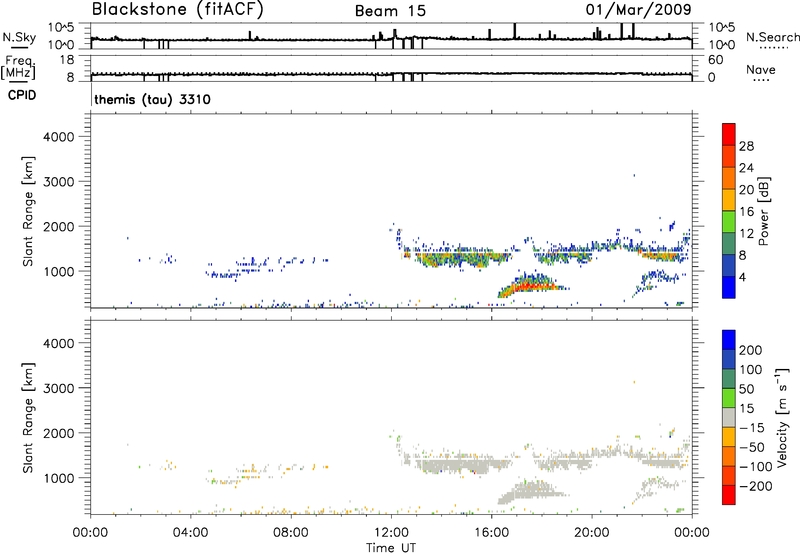Pick Power colorbar segment between 24 and 28
Image resolution: width=800 pixels, height=554 pixels.
[x=729, y=156]
